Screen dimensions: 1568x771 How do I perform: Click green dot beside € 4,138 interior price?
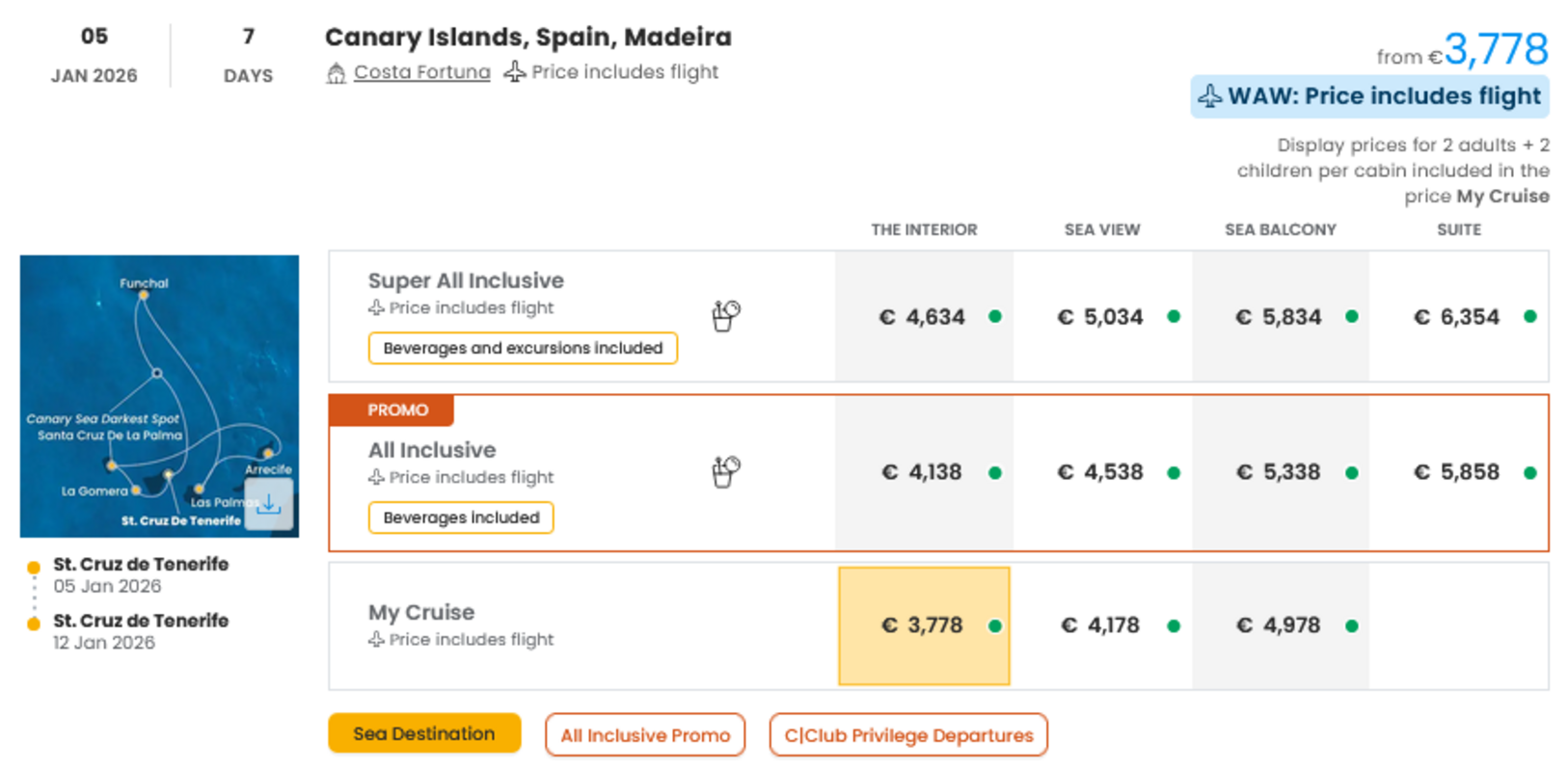994,472
